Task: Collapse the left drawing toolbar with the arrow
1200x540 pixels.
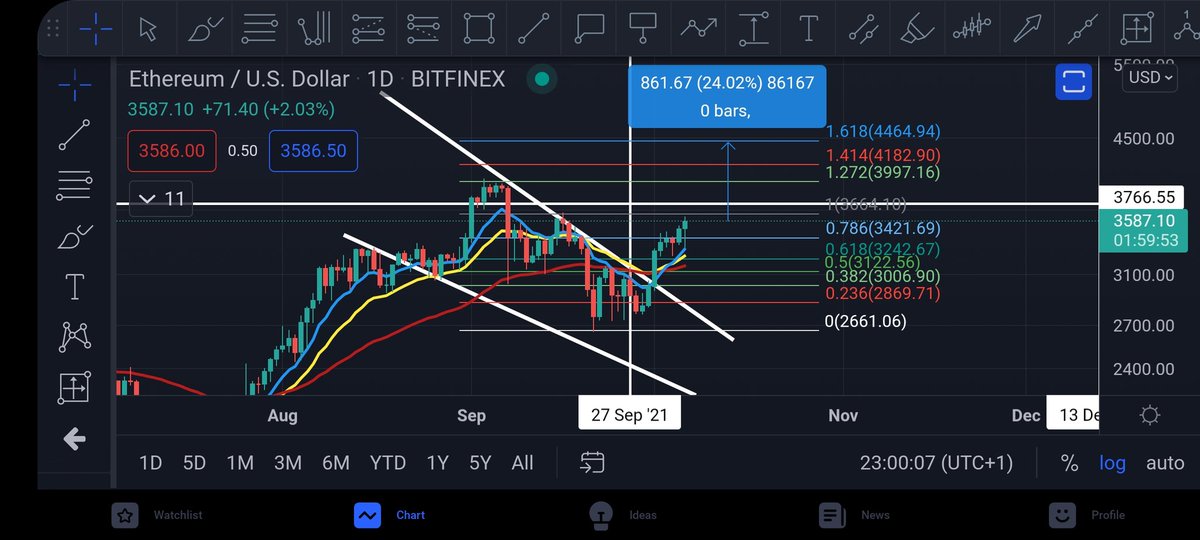Action: (74, 439)
